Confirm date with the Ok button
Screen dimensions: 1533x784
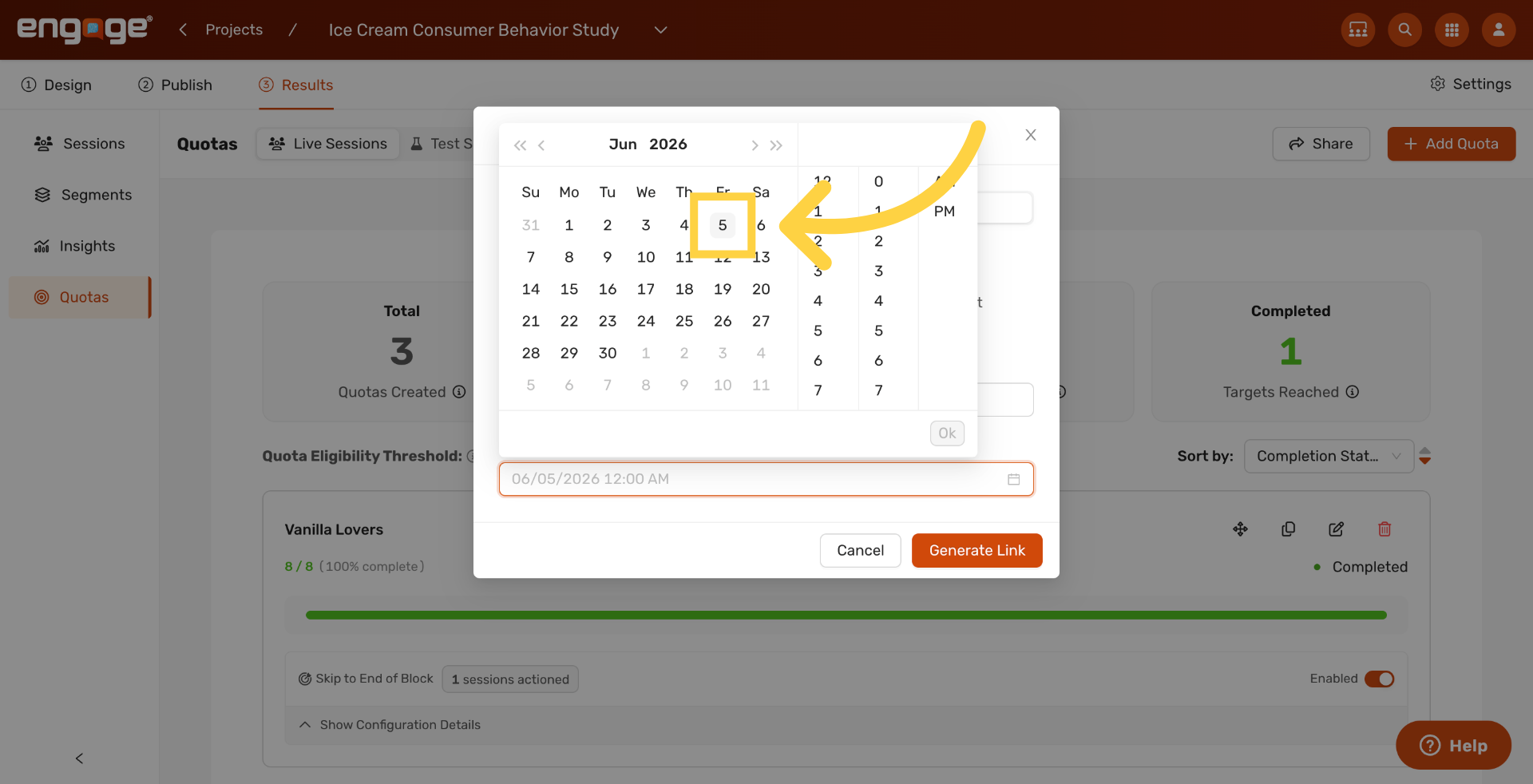point(947,434)
